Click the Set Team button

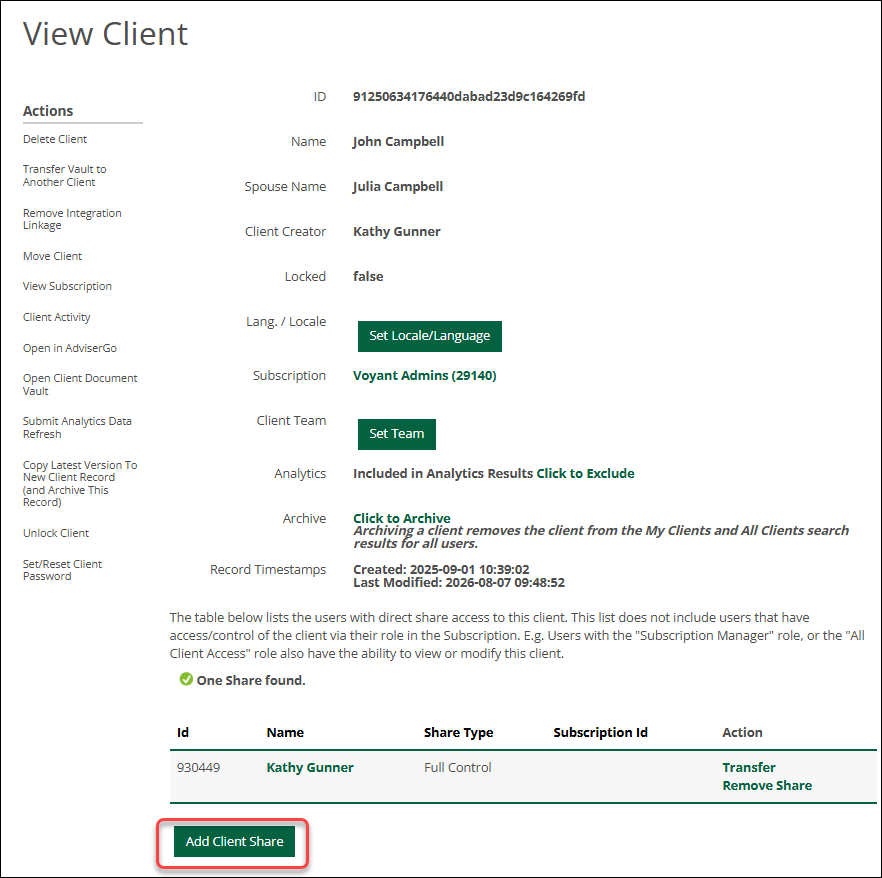(397, 434)
